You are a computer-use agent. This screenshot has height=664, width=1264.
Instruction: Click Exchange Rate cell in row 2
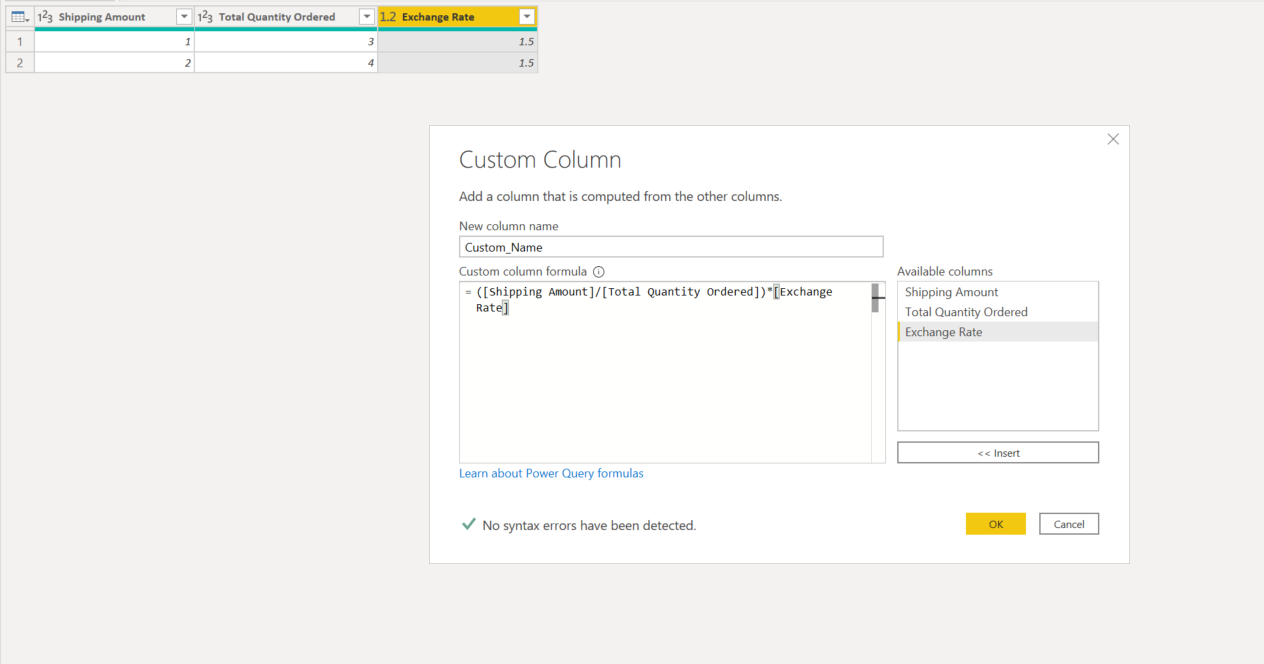(x=458, y=62)
